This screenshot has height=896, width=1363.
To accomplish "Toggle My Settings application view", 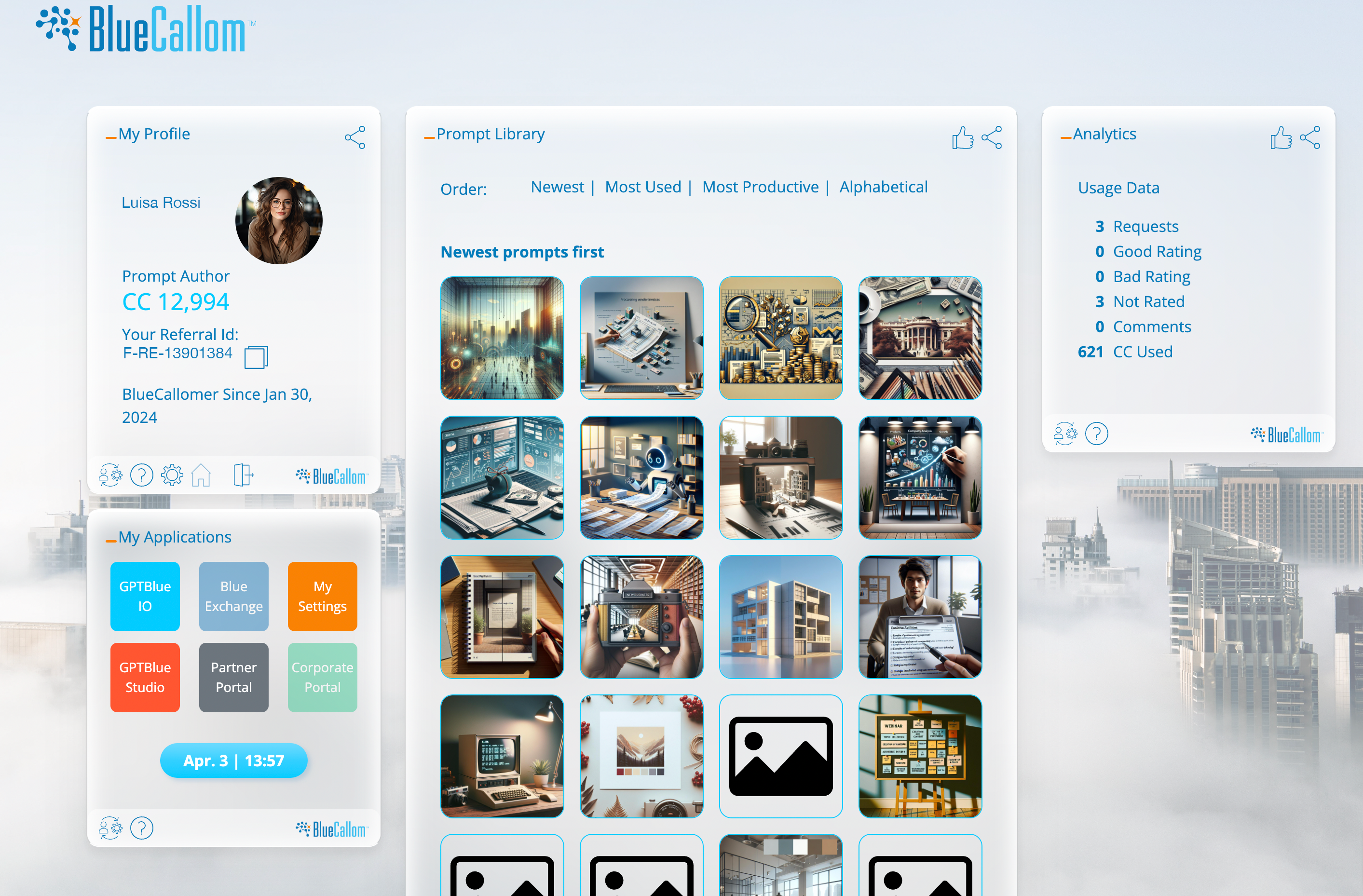I will [x=322, y=596].
